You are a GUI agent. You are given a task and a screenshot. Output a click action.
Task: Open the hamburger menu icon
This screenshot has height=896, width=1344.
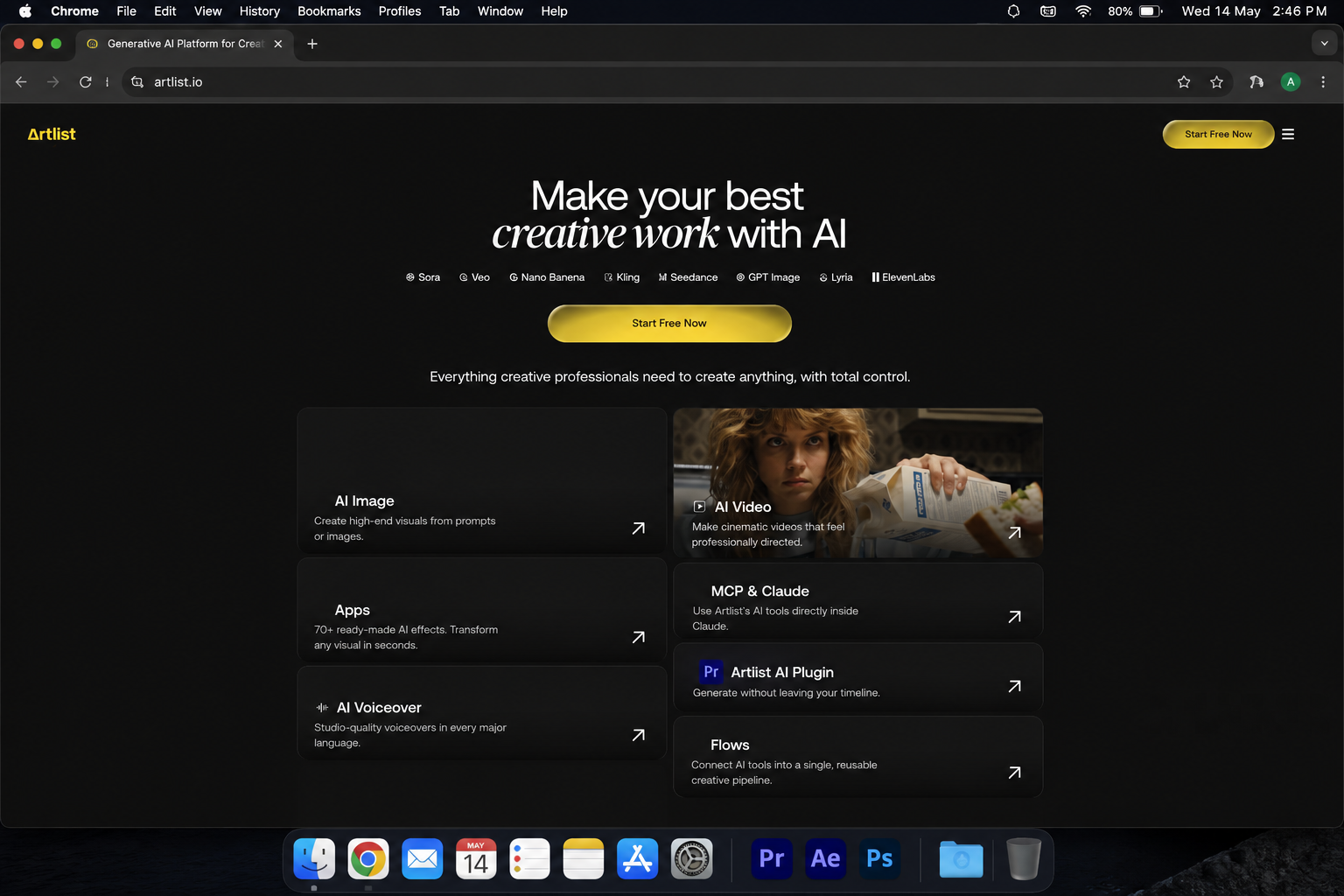[x=1288, y=134]
